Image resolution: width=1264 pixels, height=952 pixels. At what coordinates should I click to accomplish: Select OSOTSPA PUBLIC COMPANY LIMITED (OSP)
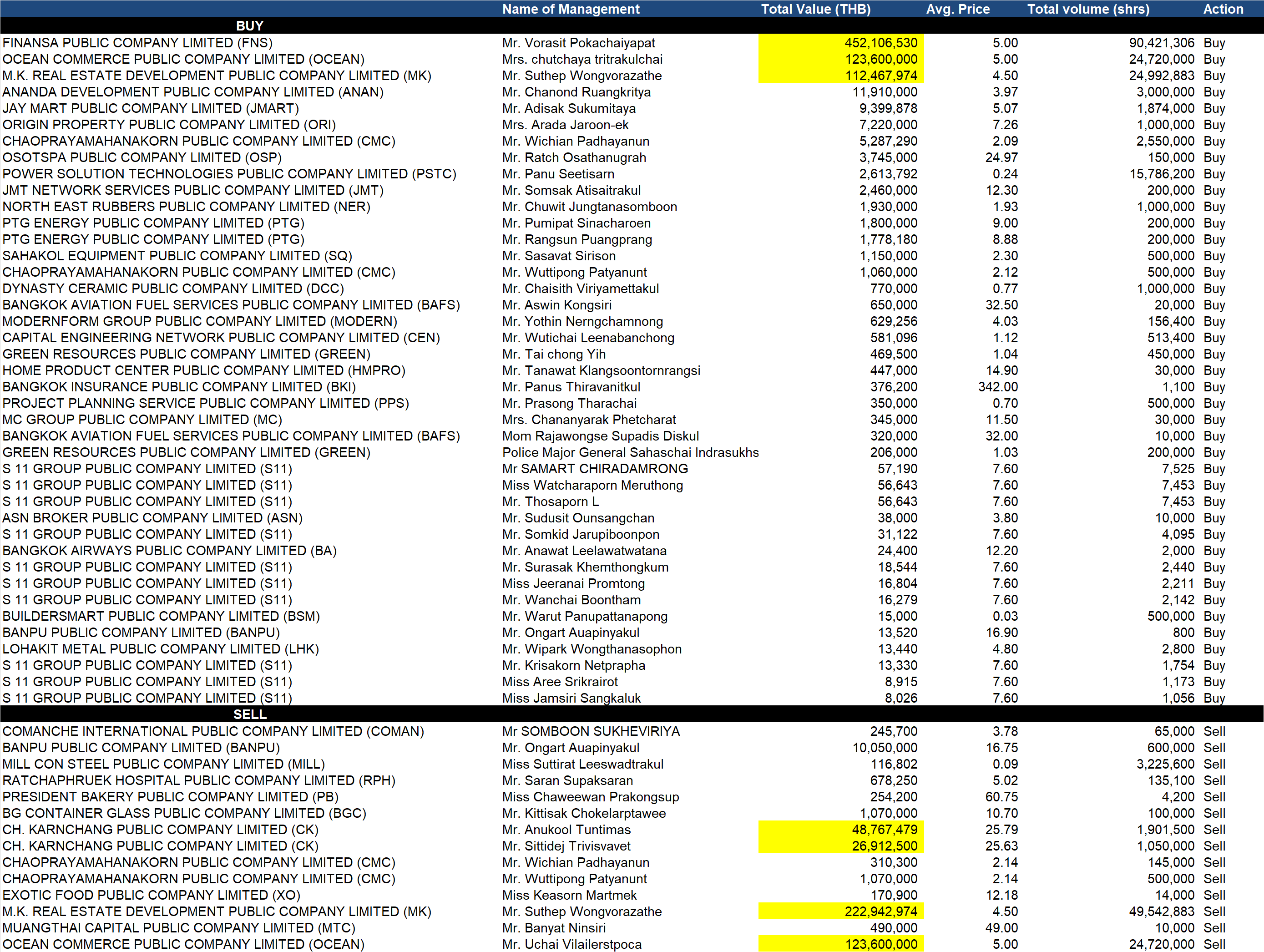tap(142, 158)
